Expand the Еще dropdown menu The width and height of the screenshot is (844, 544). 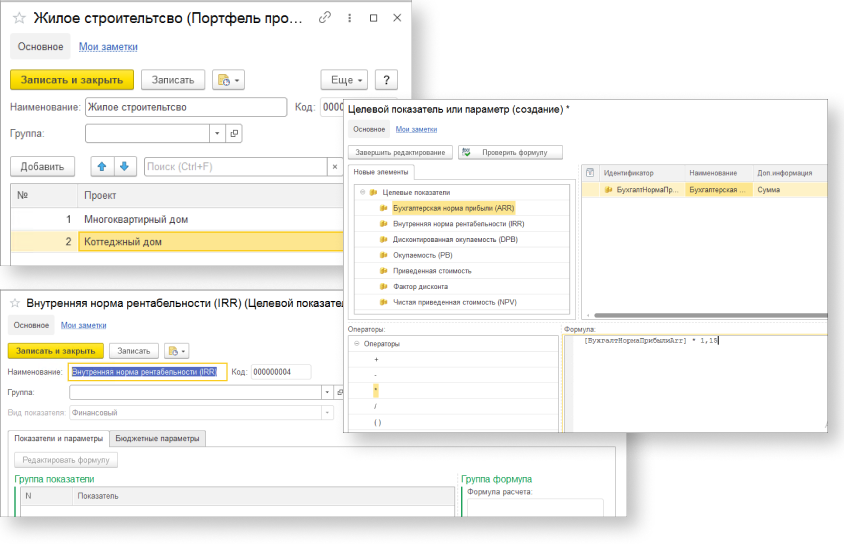[344, 80]
